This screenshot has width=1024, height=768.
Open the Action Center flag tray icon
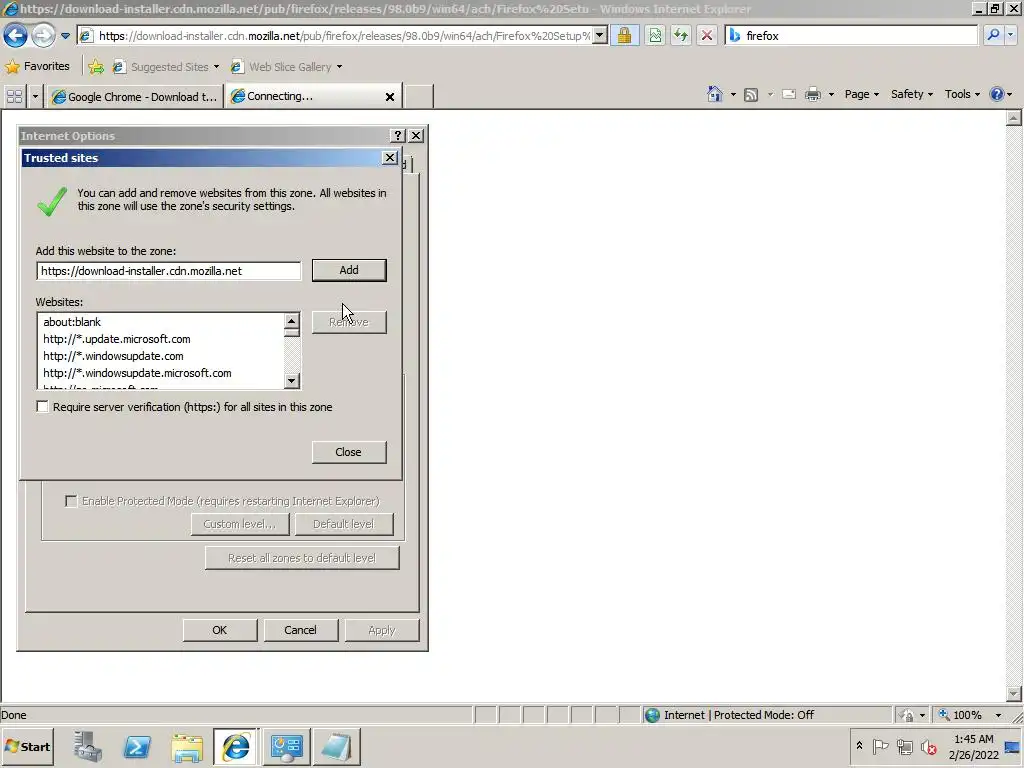click(x=880, y=746)
